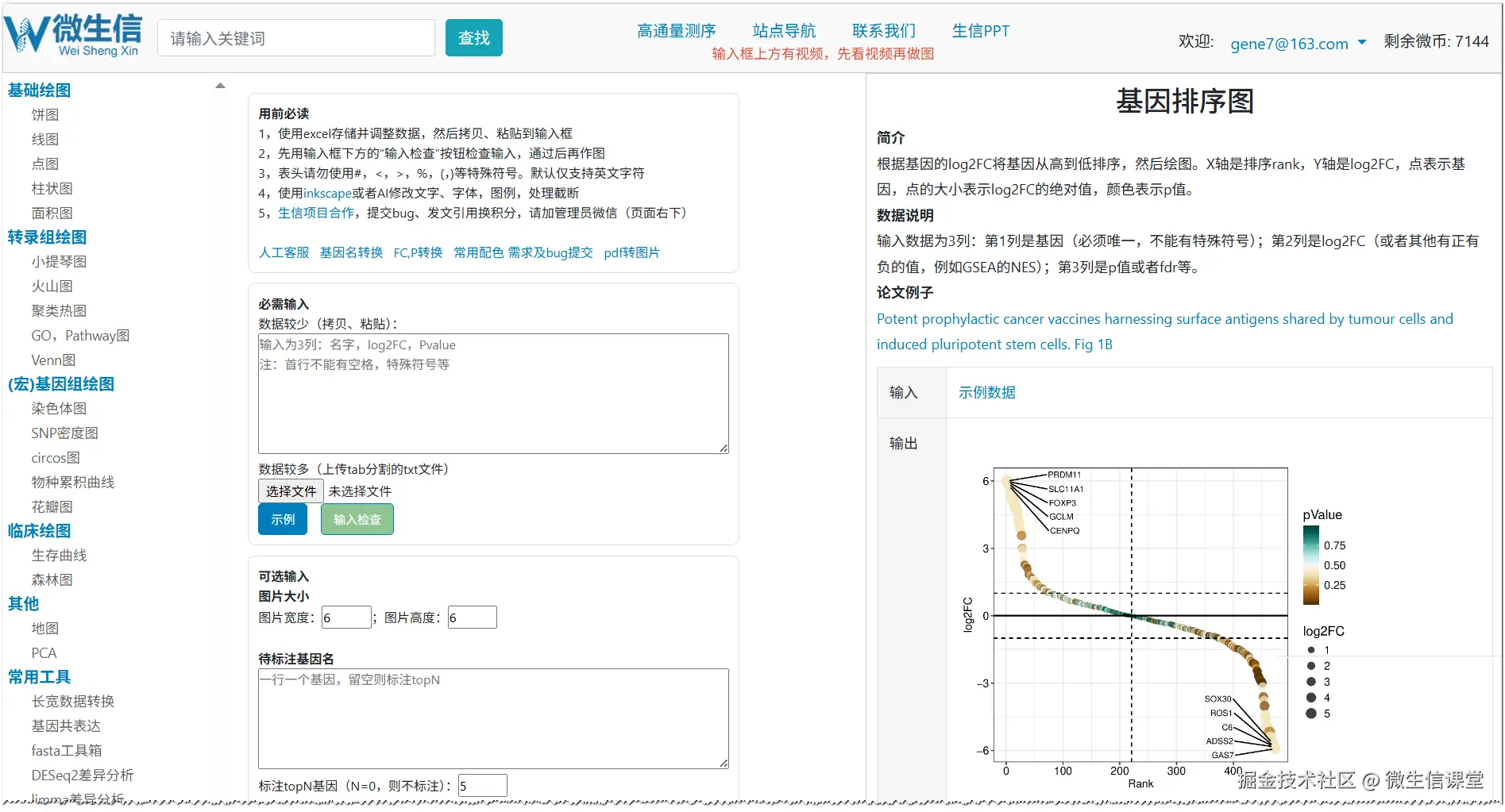Open 生存曲线 in the sidebar

tap(60, 556)
